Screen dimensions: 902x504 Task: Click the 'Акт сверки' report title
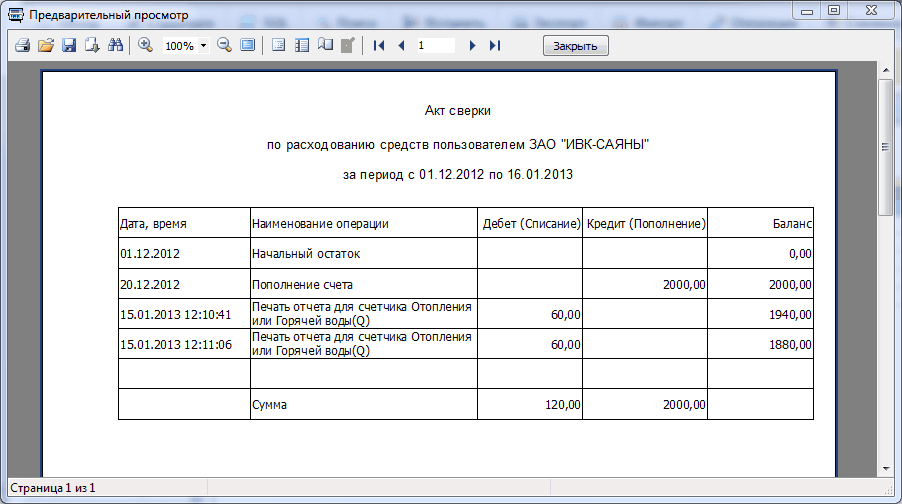click(457, 110)
